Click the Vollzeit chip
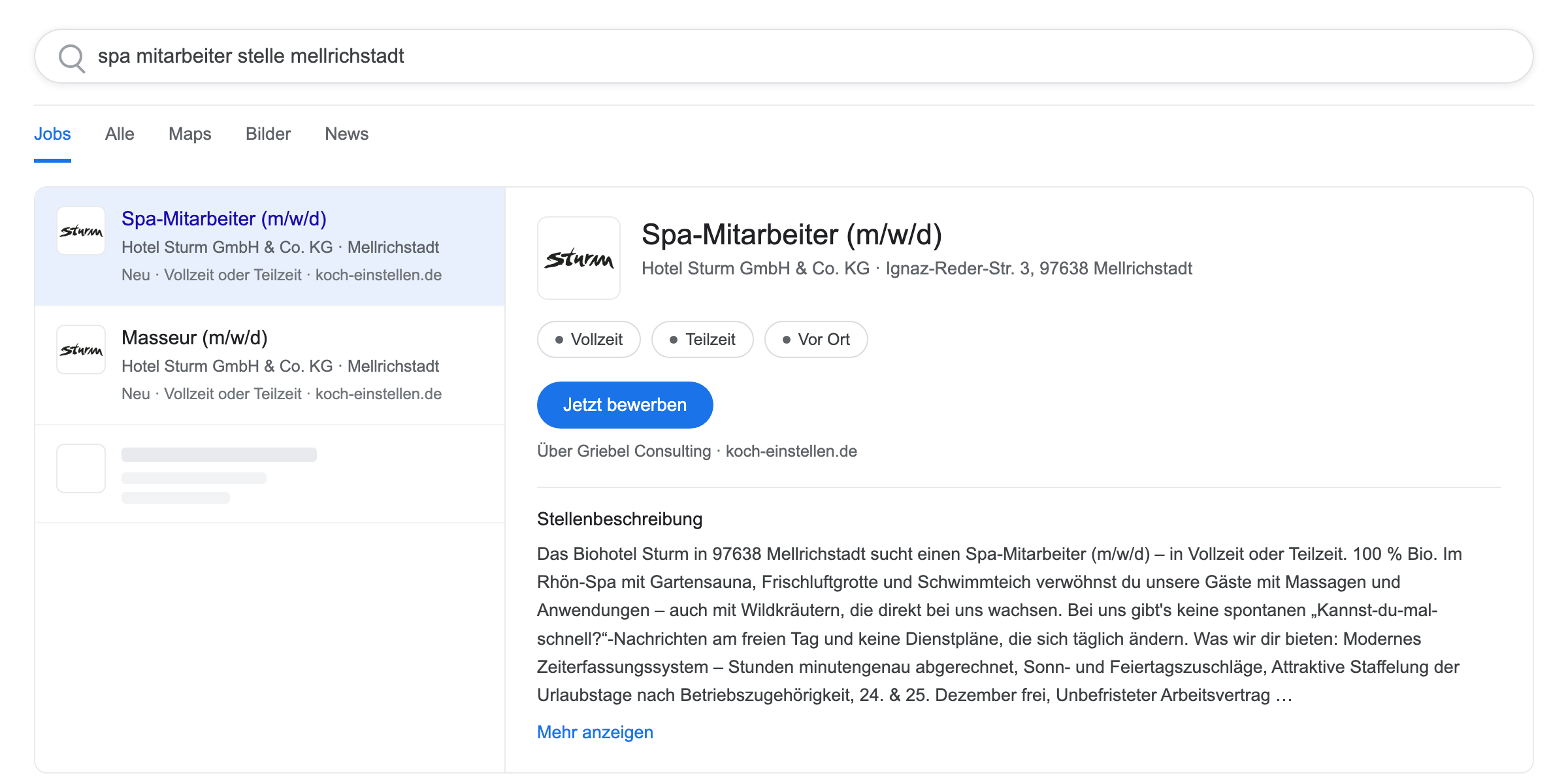 coord(589,340)
